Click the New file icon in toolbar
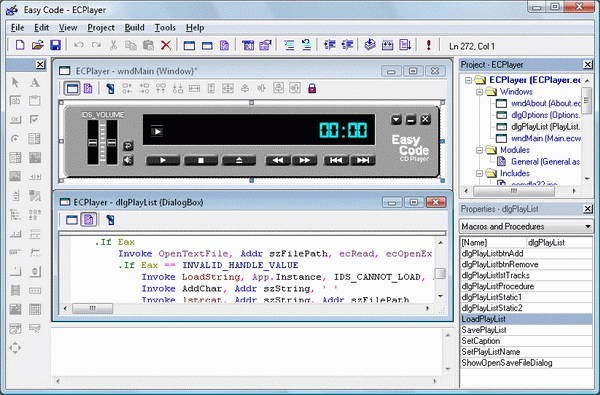Viewport: 600px width, 395px height. [x=20, y=45]
